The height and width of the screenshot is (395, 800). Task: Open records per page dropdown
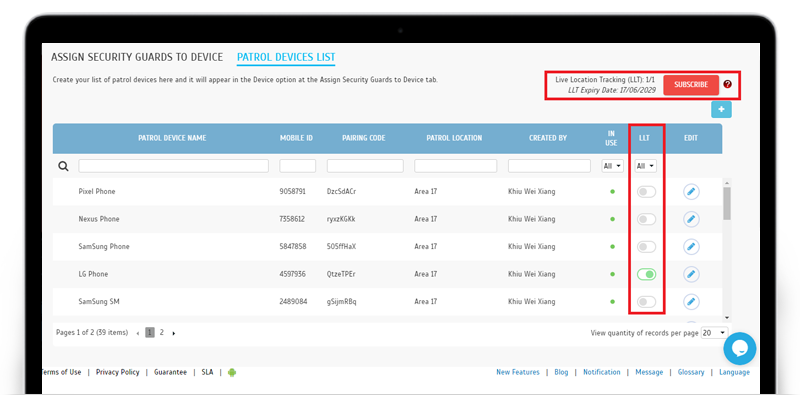pyautogui.click(x=715, y=333)
